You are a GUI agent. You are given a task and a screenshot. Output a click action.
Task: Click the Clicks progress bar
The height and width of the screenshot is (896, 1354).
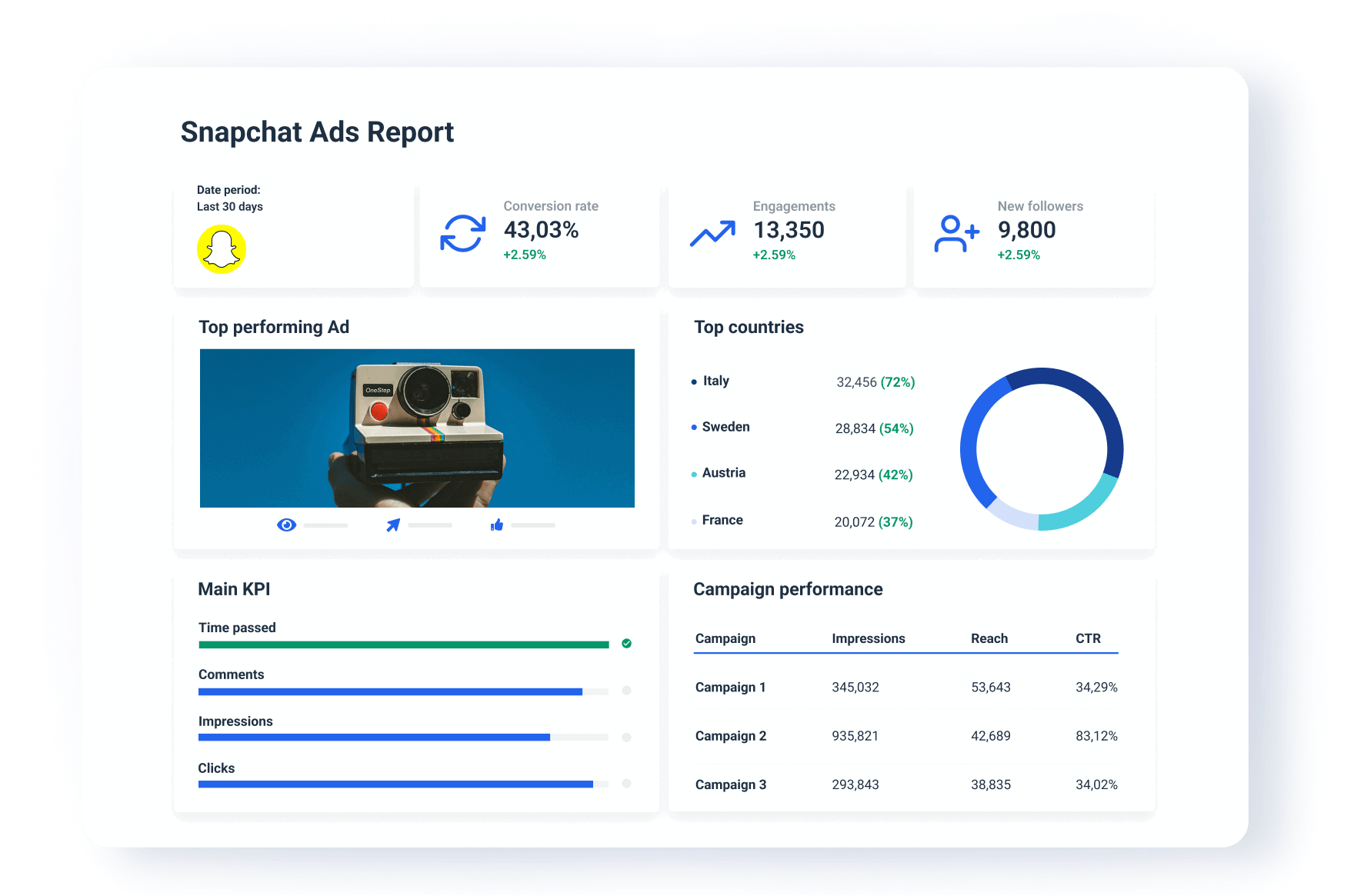395,784
